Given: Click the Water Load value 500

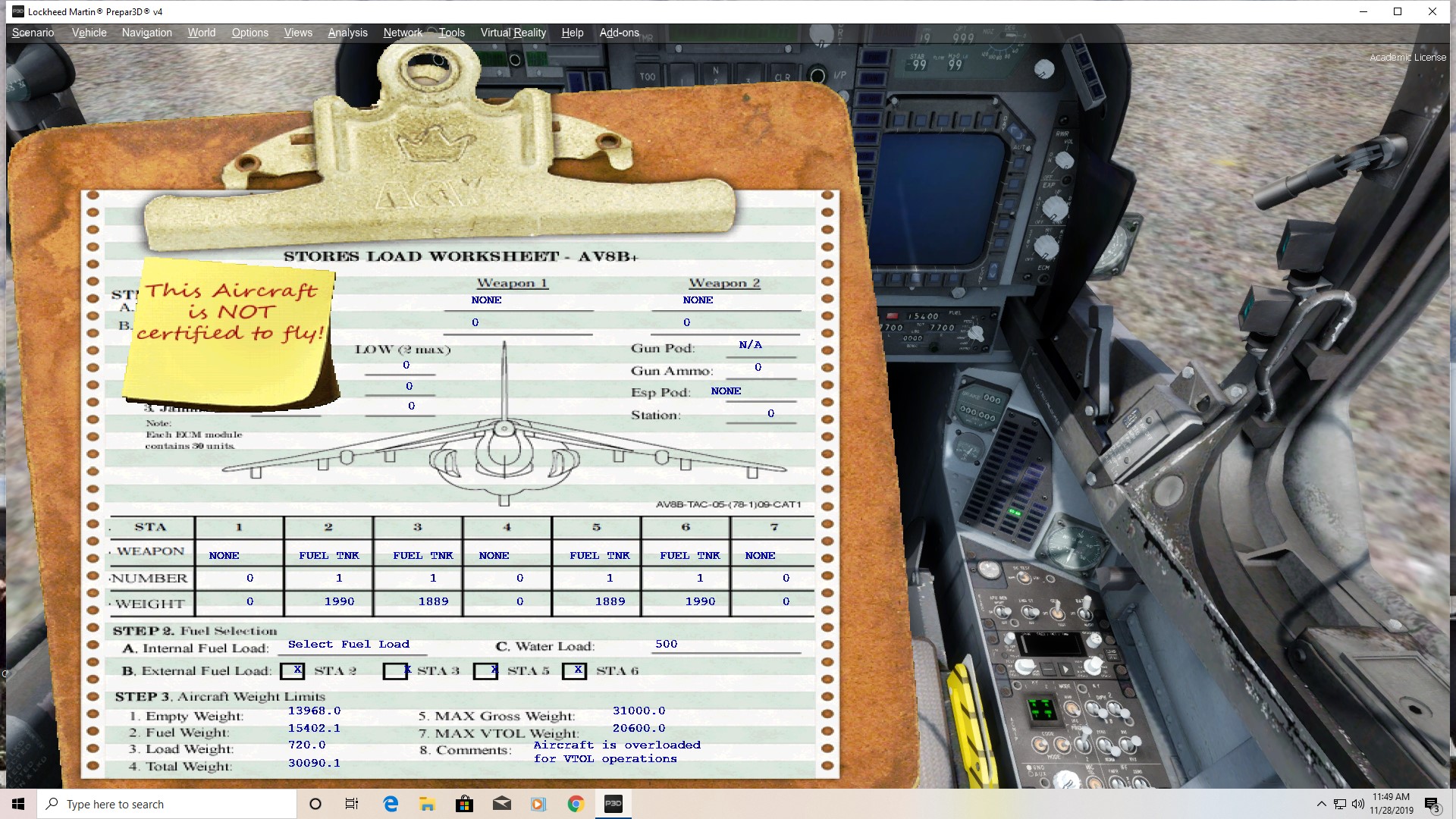Looking at the screenshot, I should 667,644.
